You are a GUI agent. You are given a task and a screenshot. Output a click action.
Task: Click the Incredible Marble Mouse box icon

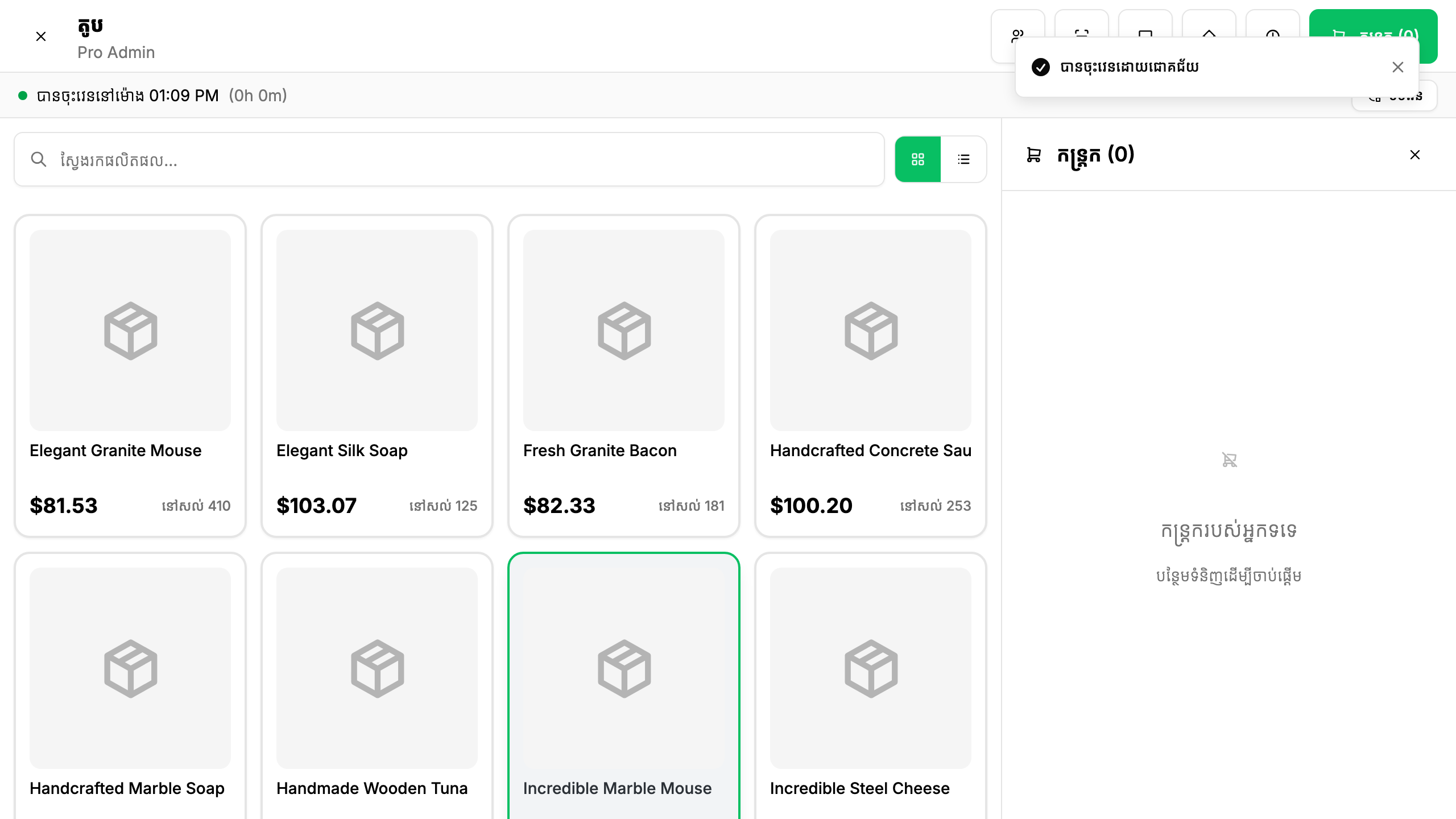[624, 668]
